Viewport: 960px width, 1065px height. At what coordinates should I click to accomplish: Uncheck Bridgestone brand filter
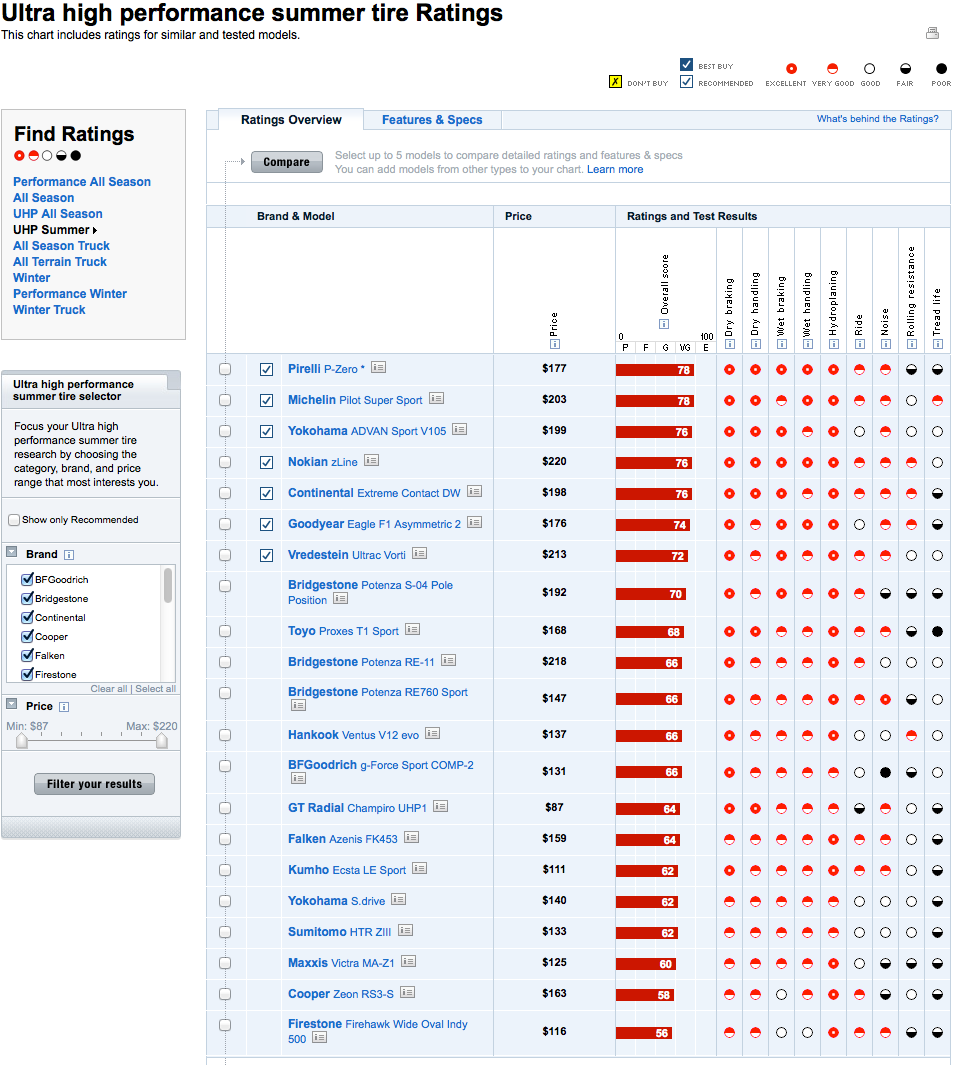pos(27,598)
